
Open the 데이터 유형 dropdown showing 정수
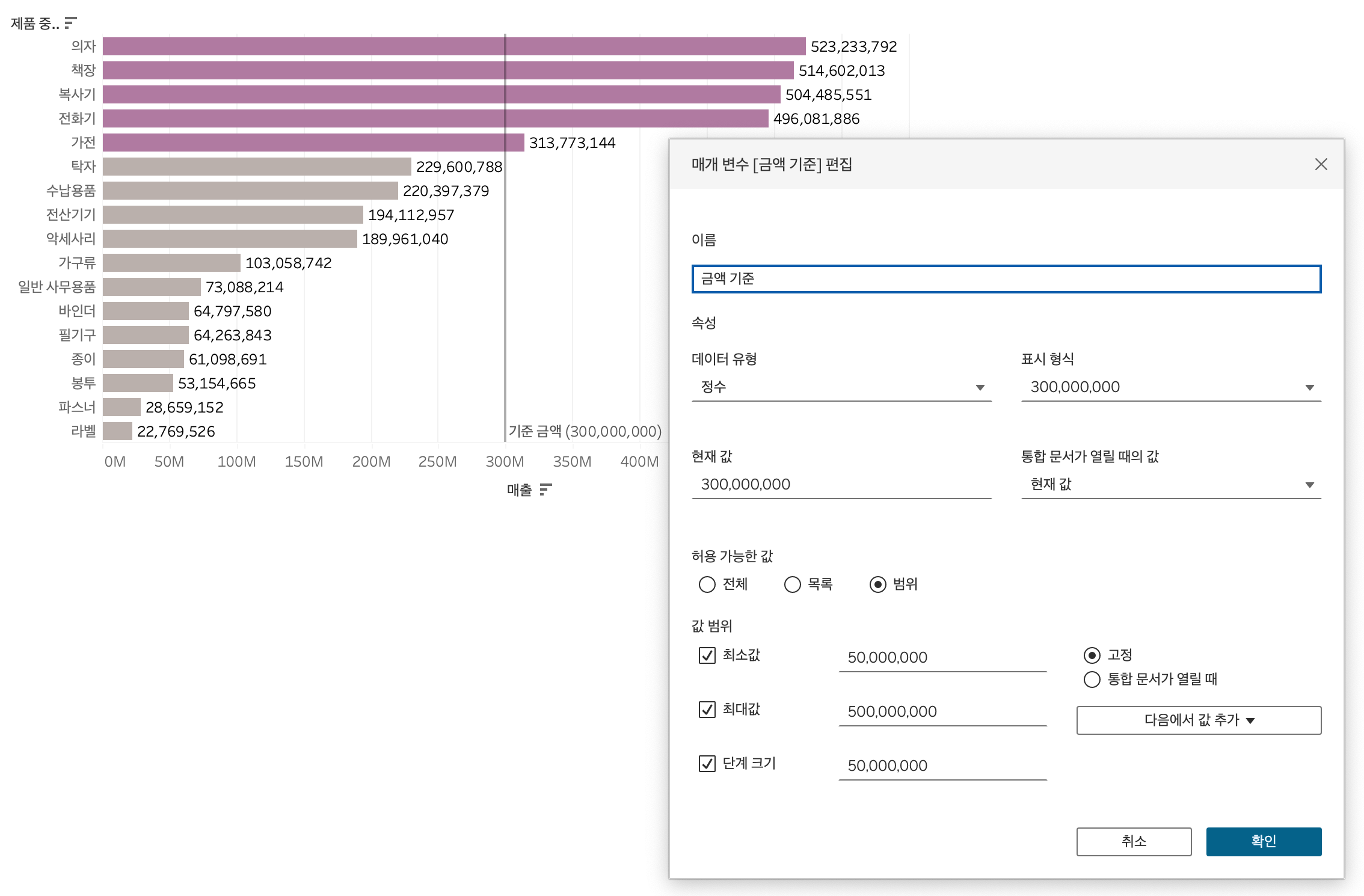point(841,387)
